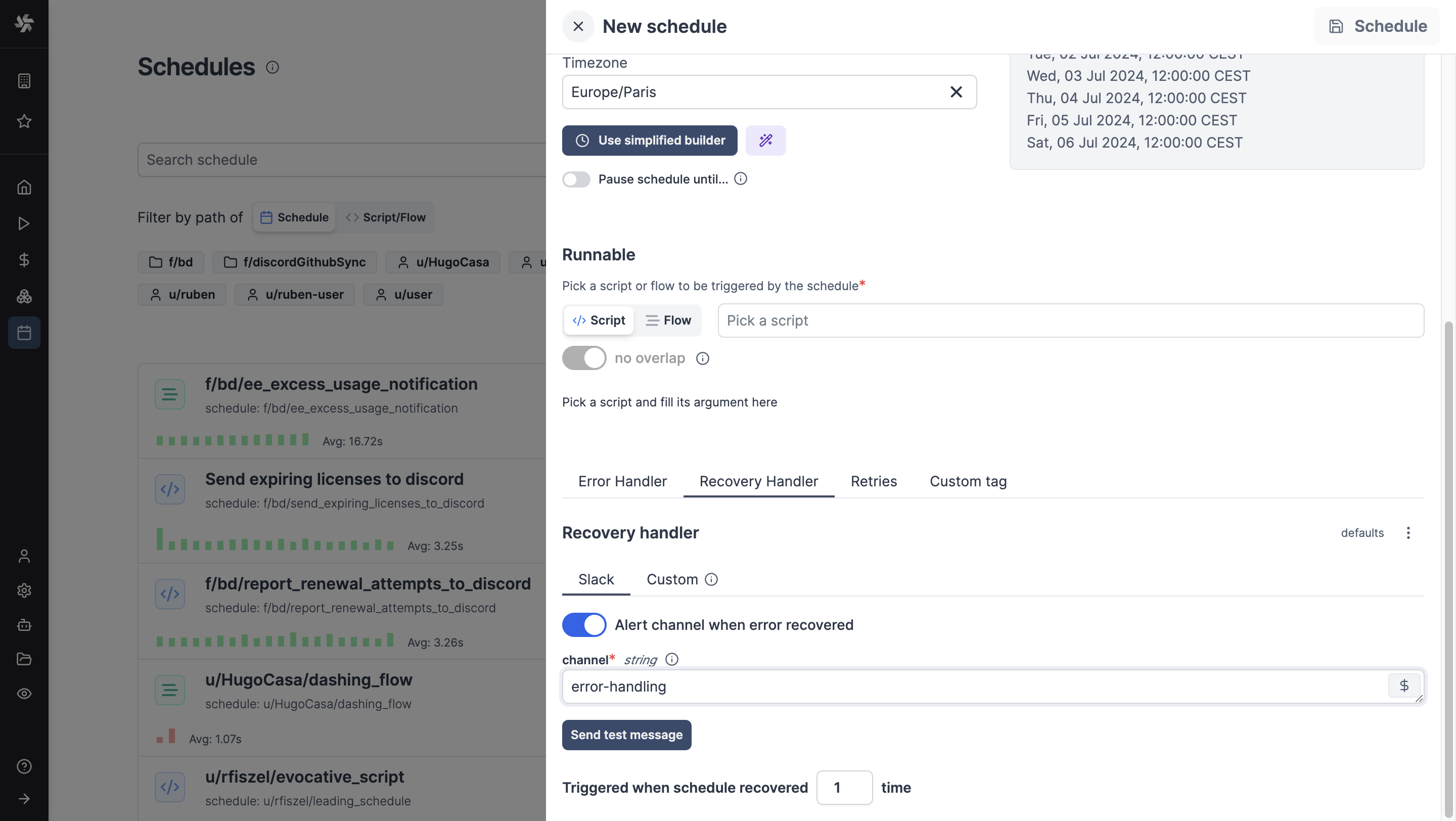Switch to the Error Handler tab

click(622, 481)
